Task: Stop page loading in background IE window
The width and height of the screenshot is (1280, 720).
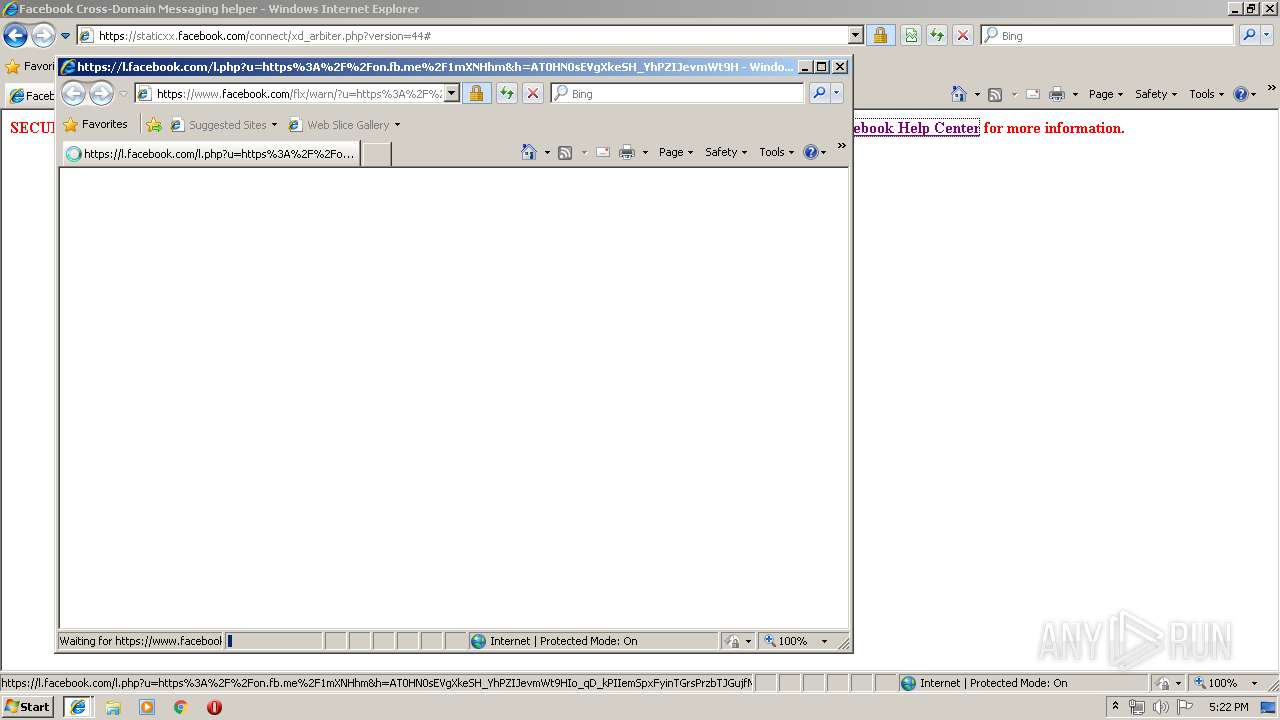Action: click(963, 35)
